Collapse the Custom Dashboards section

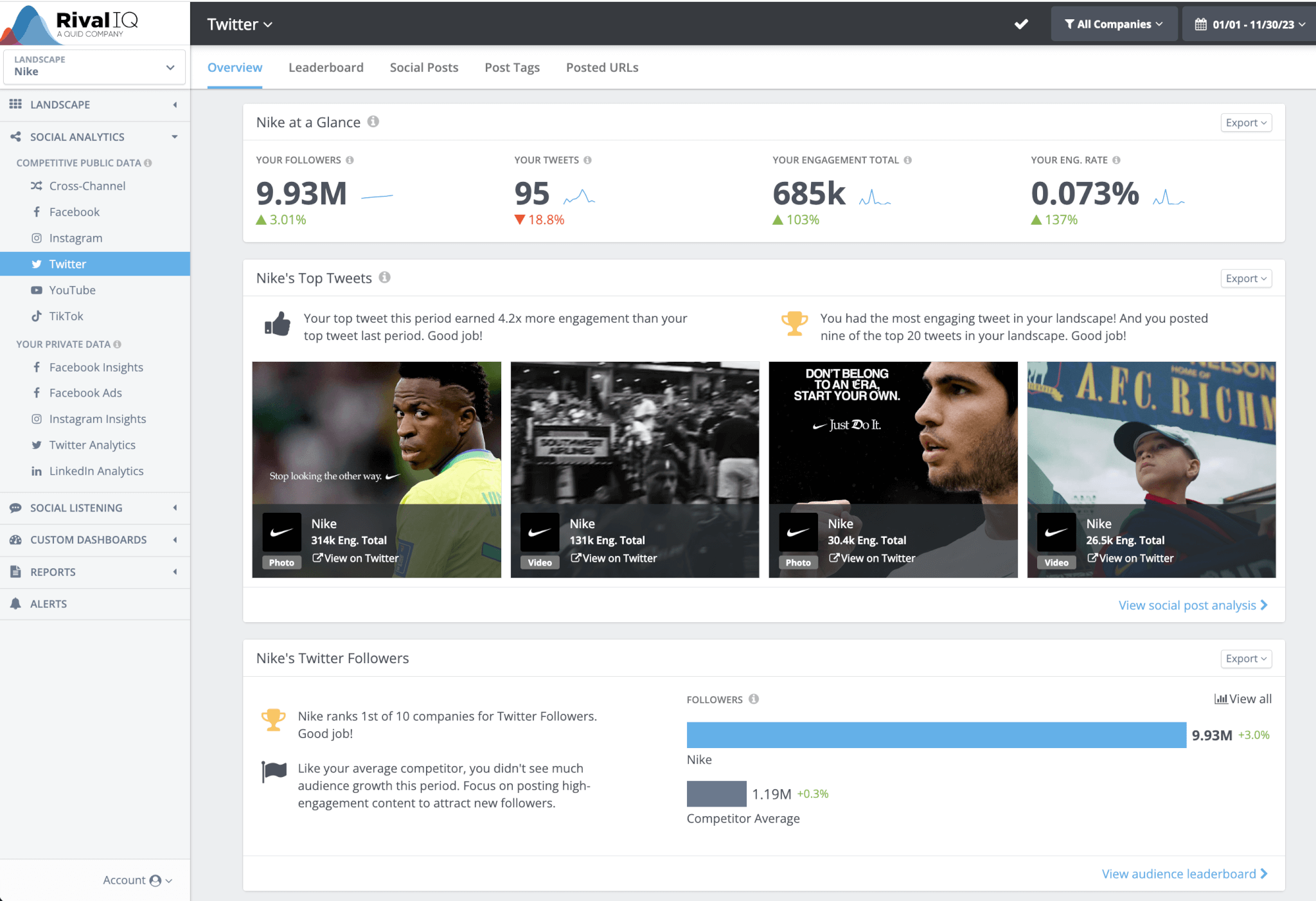tap(175, 540)
